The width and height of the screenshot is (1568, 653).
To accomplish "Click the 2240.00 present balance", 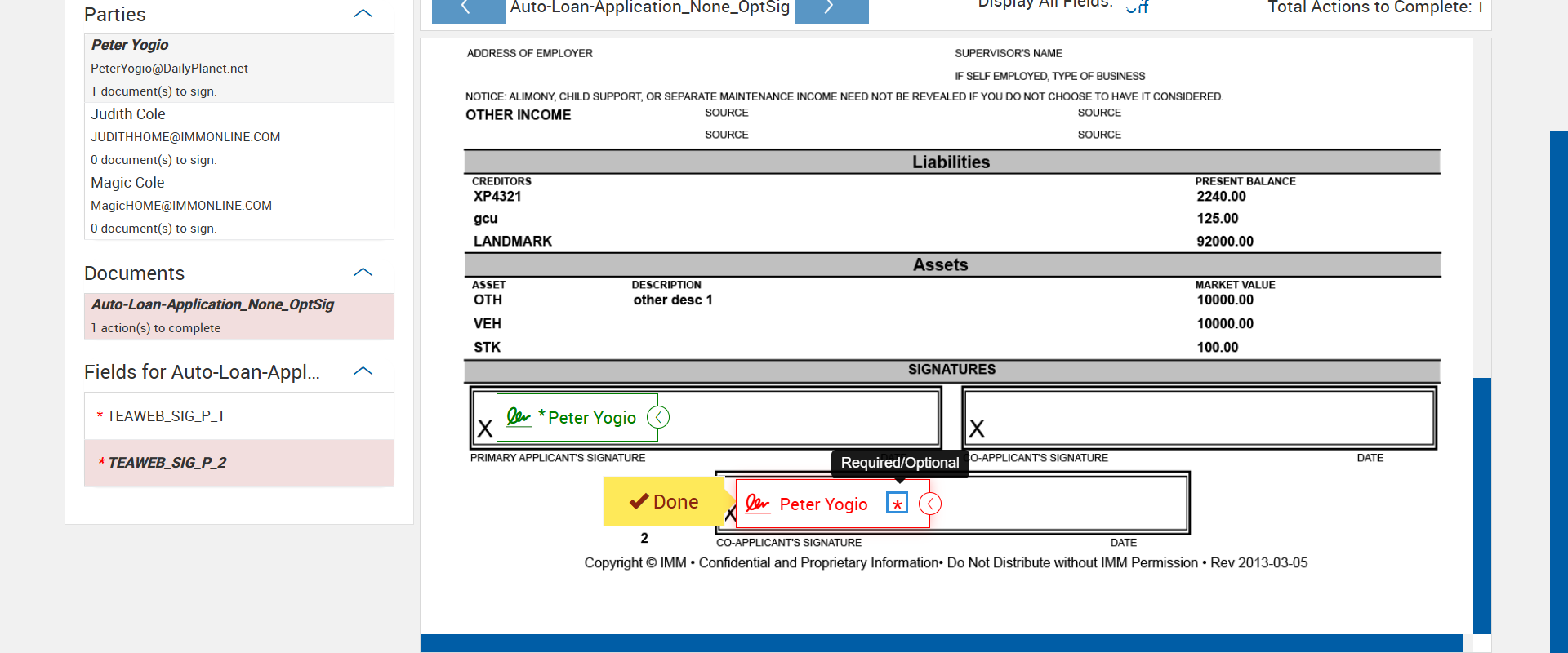I will point(1222,197).
